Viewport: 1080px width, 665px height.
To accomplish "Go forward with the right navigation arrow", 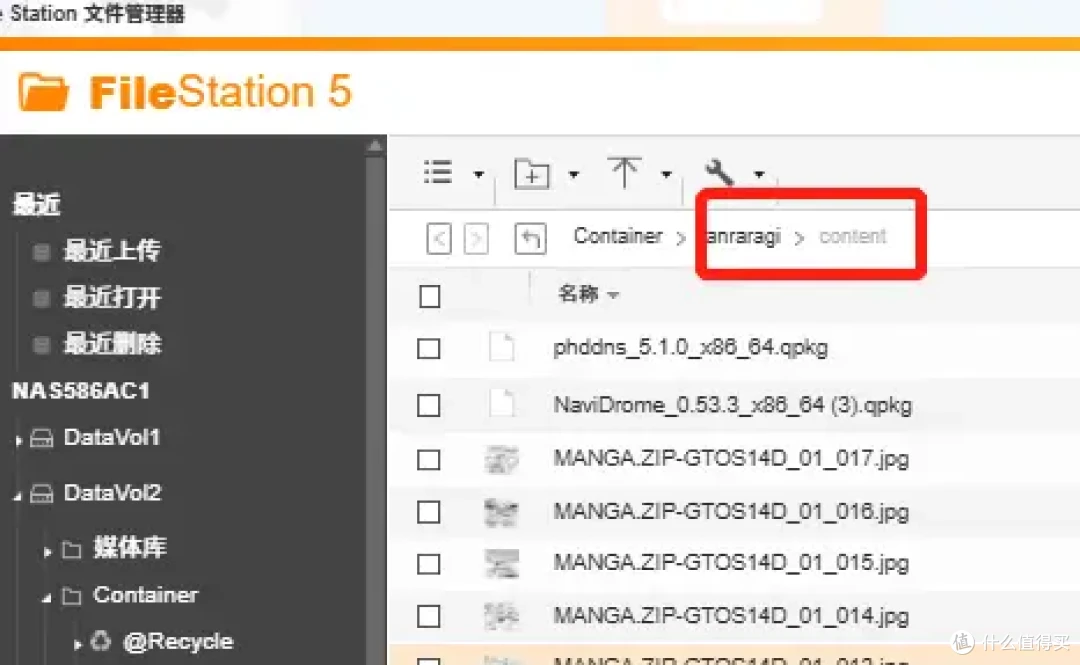I will (476, 239).
